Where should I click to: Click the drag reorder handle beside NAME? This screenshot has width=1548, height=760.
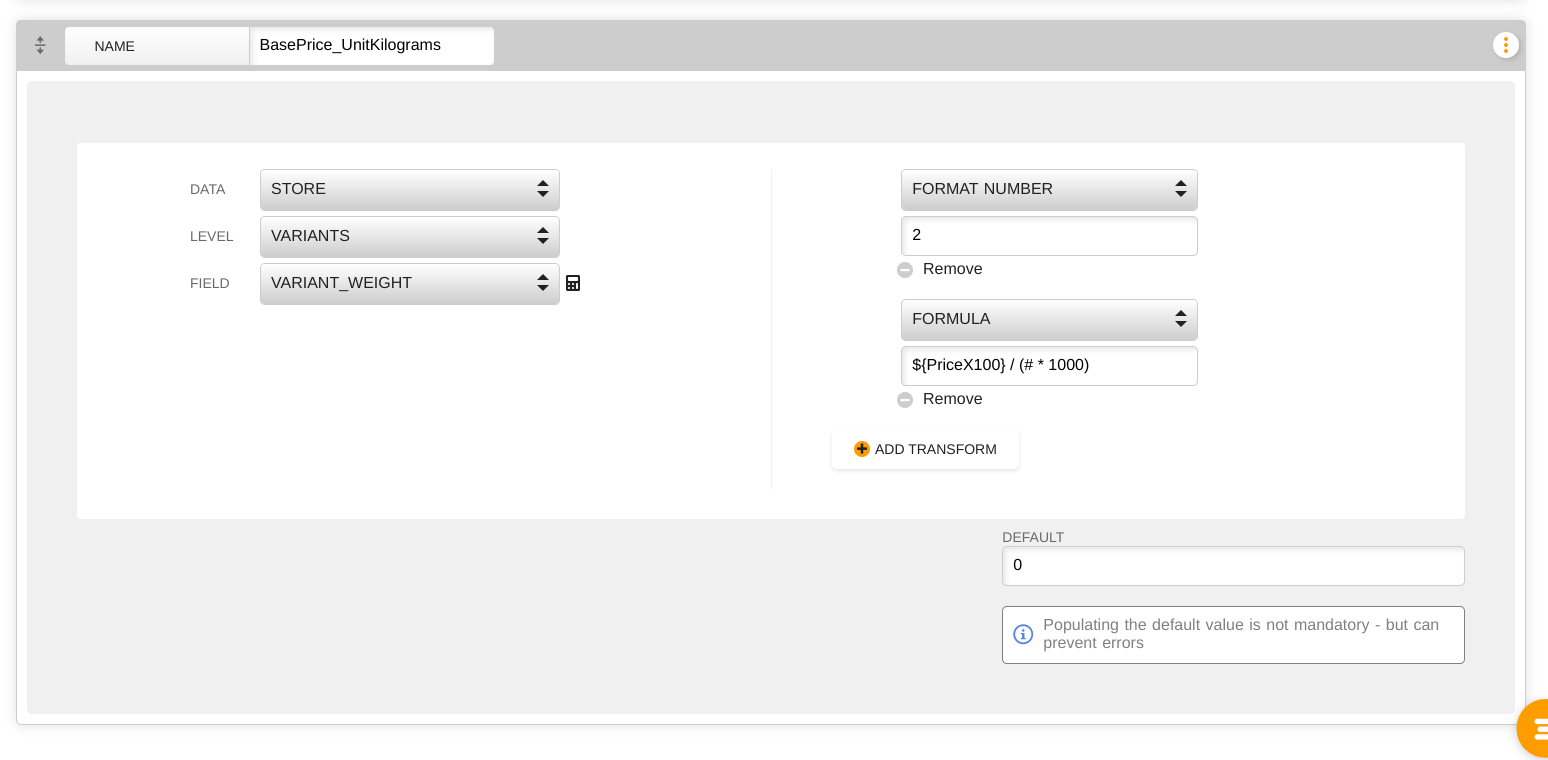click(40, 45)
